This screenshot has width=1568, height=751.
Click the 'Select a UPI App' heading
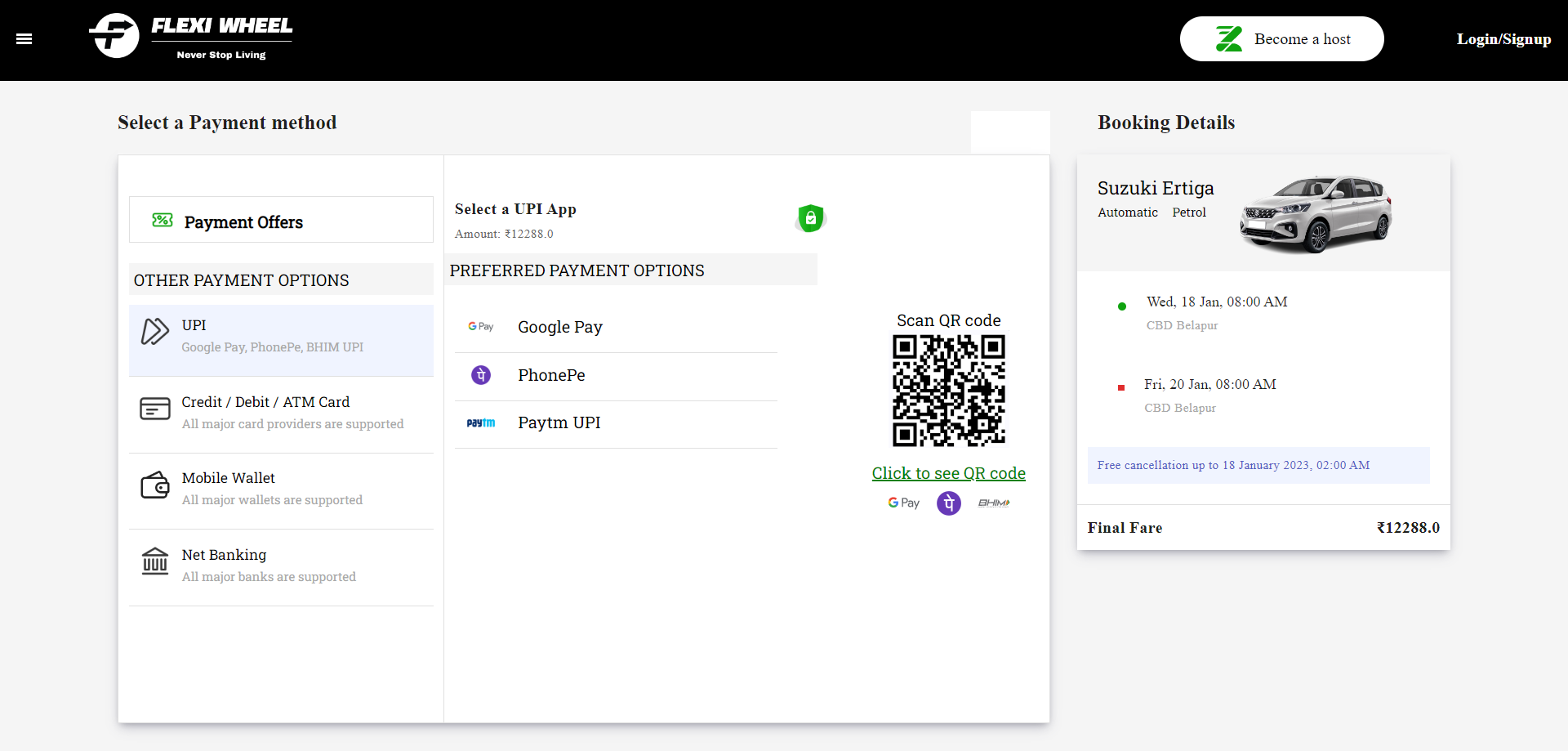coord(515,209)
